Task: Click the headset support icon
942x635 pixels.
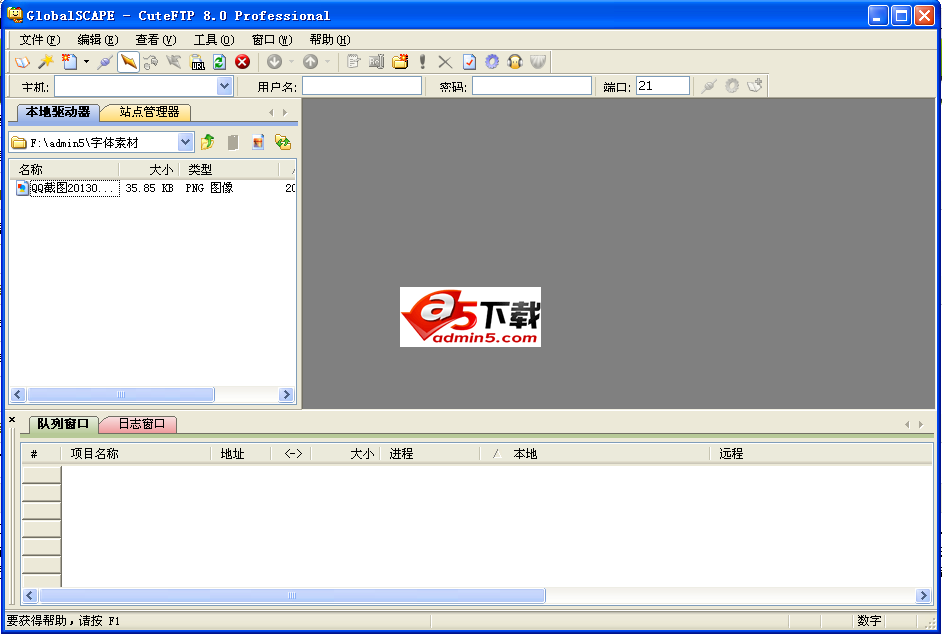Action: pyautogui.click(x=515, y=62)
